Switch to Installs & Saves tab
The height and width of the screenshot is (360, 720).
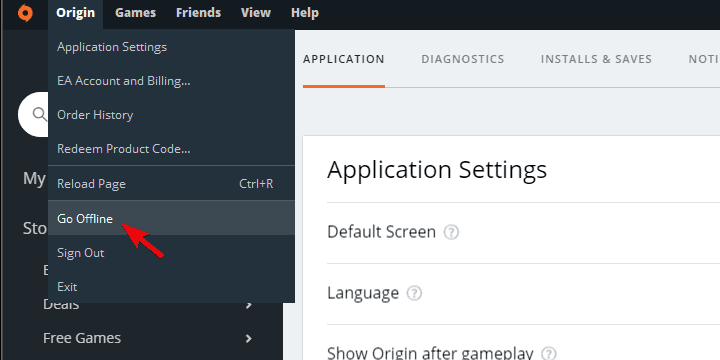tap(596, 59)
